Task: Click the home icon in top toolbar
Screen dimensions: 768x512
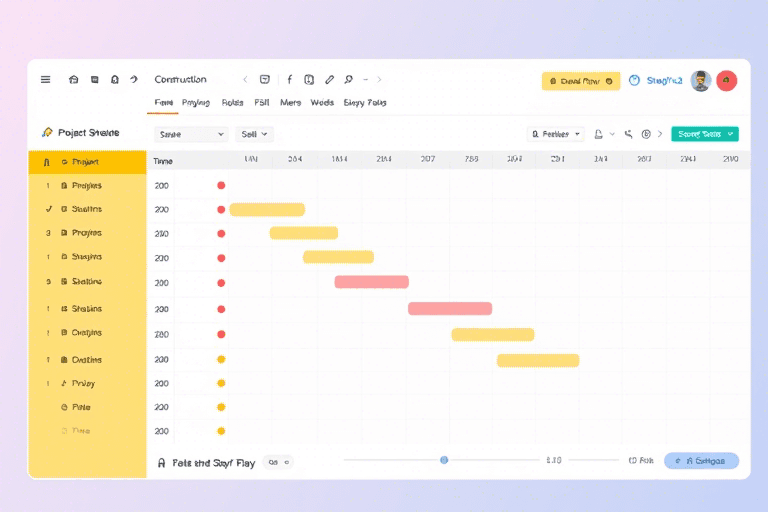Action: (73, 80)
